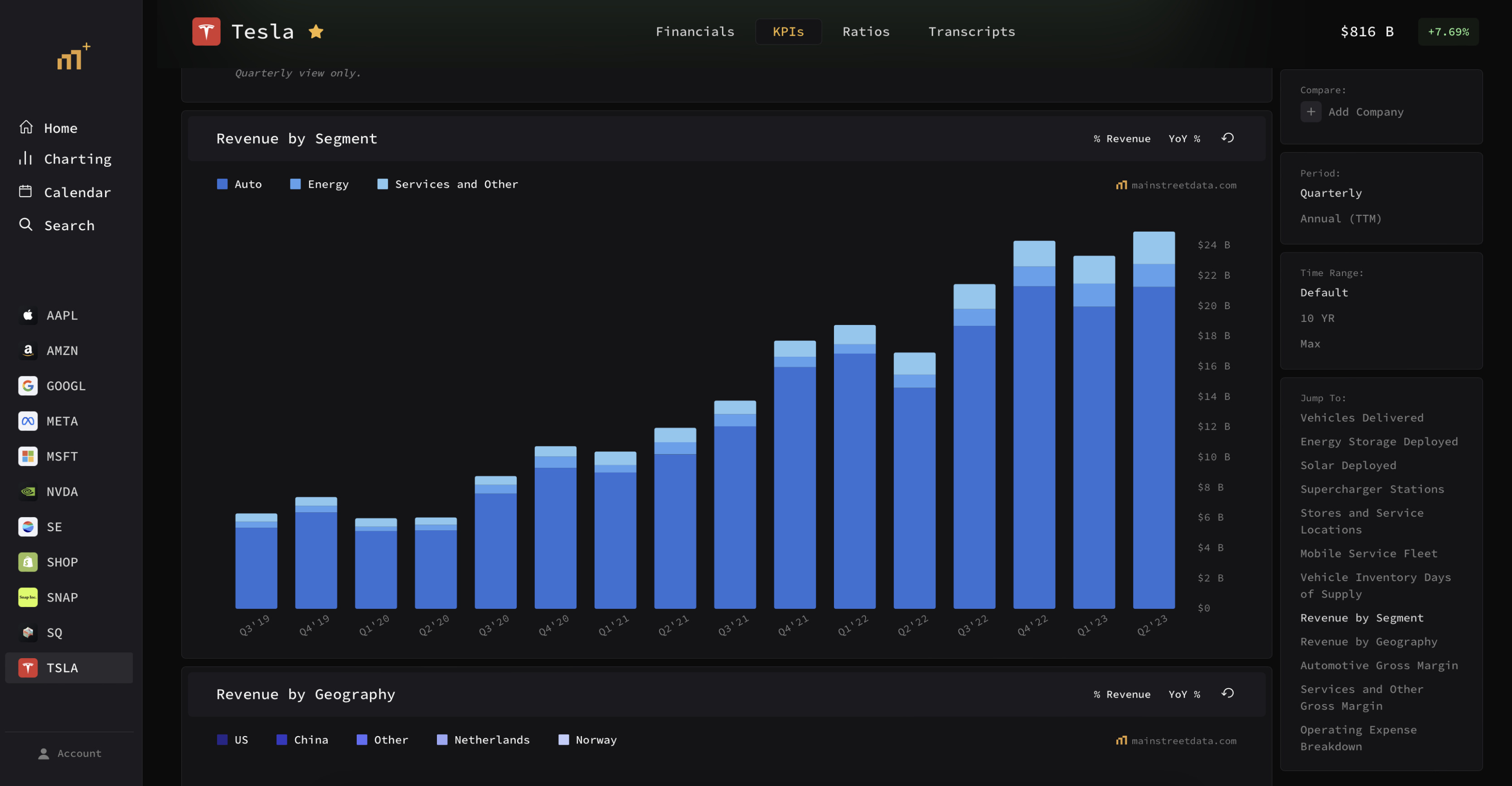Image resolution: width=1512 pixels, height=786 pixels.
Task: Reset the Revenue by Geography chart
Action: click(1228, 694)
